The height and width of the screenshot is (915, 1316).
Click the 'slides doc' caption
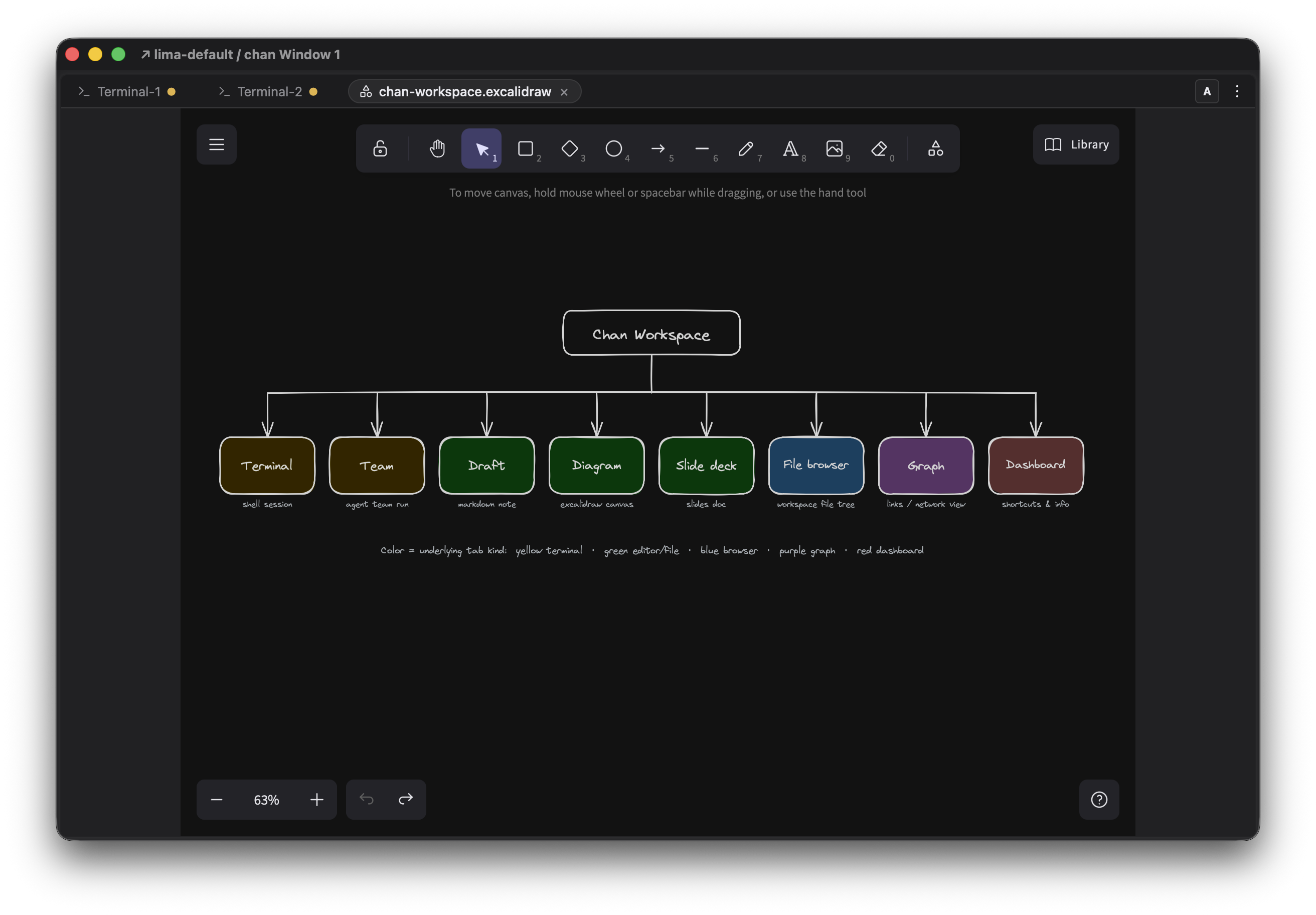706,504
